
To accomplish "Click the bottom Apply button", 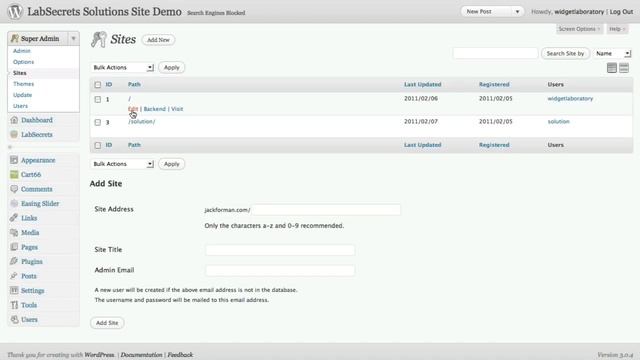I will click(171, 164).
